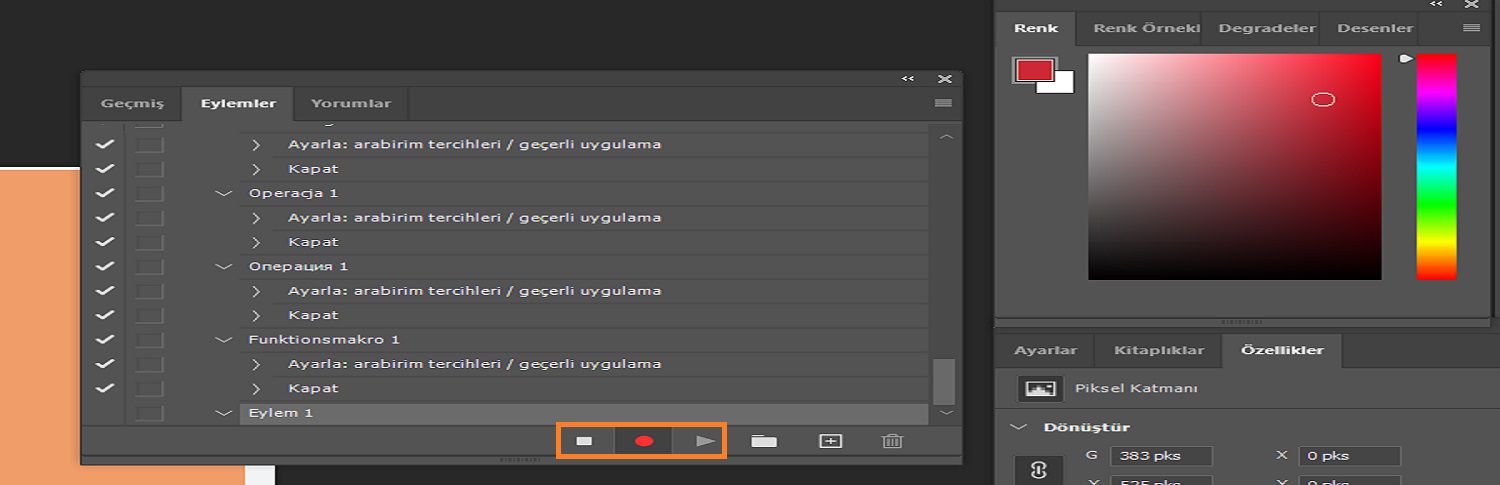
Task: Collapse the Eylemler panel with double arrows
Action: click(x=908, y=78)
